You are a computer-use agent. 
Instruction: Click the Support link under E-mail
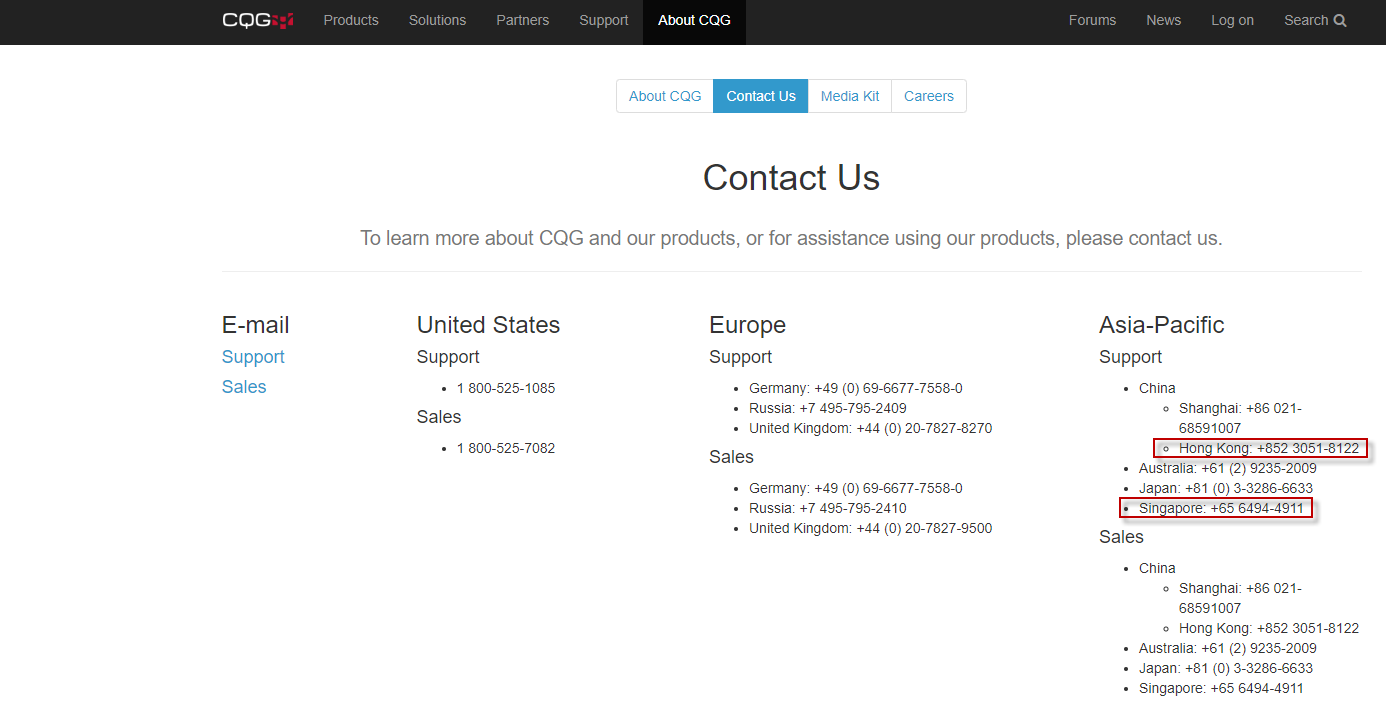pos(253,357)
